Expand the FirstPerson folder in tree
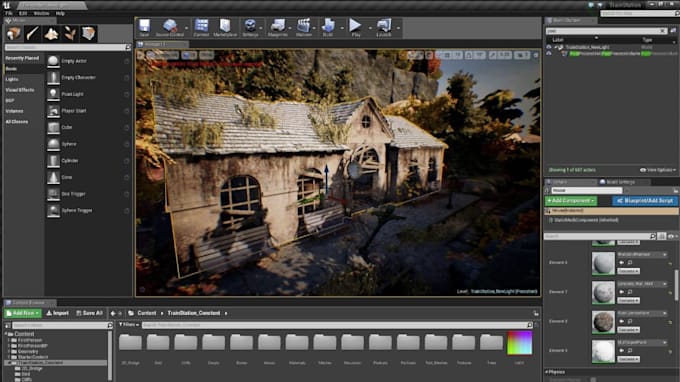Viewport: 680px width, 382px height. click(x=9, y=340)
